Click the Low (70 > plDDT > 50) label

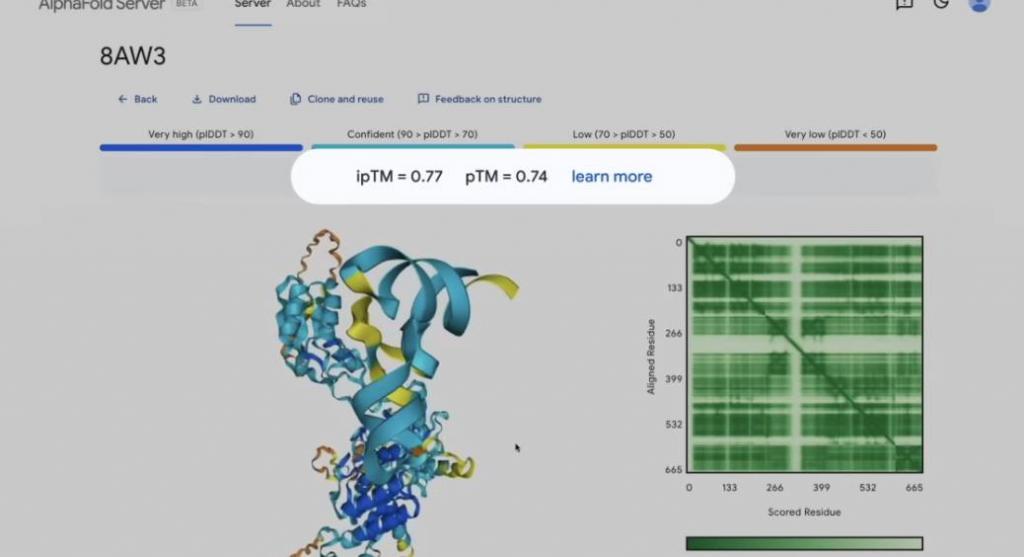(624, 135)
